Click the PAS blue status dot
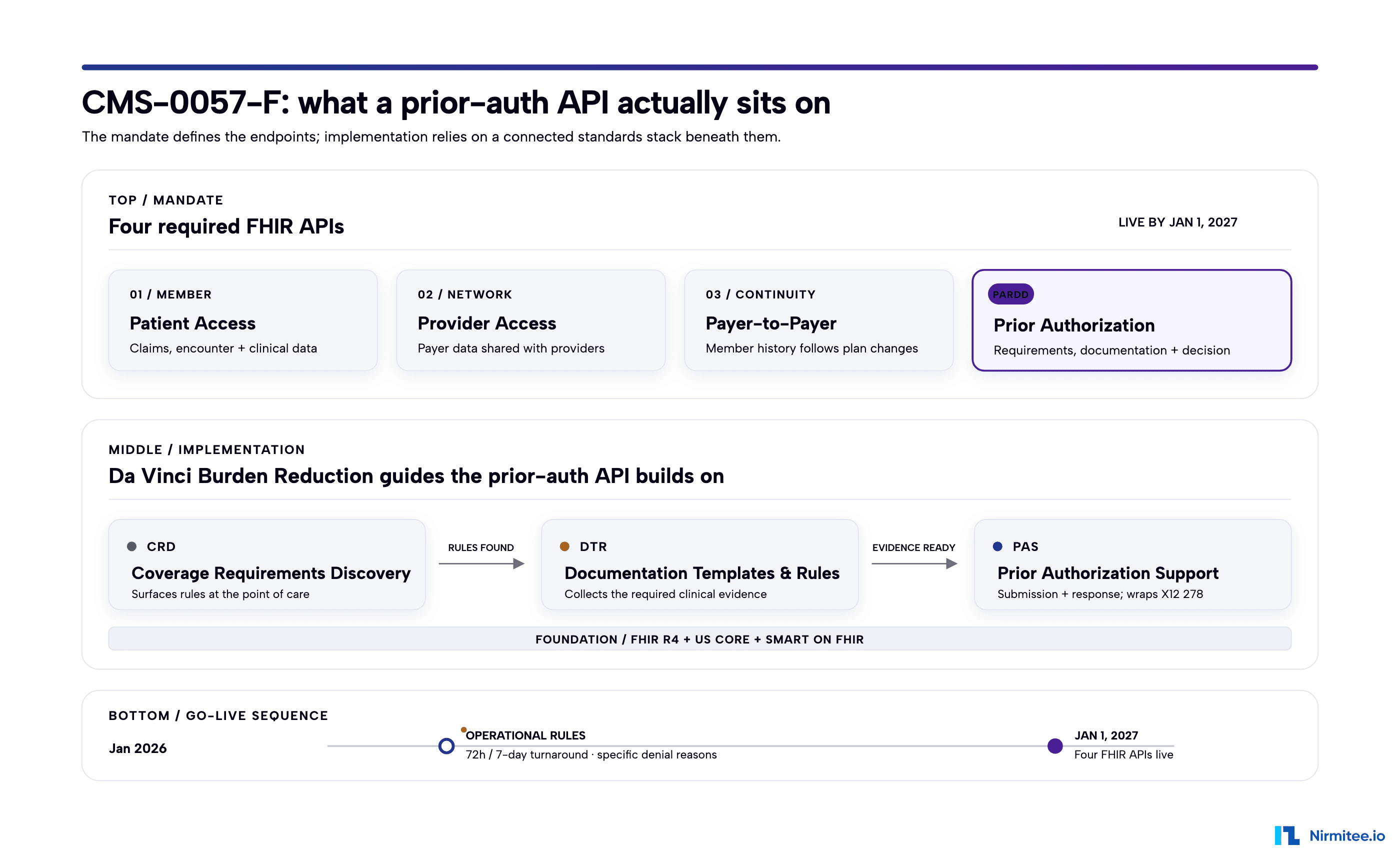1400x860 pixels. tap(997, 546)
